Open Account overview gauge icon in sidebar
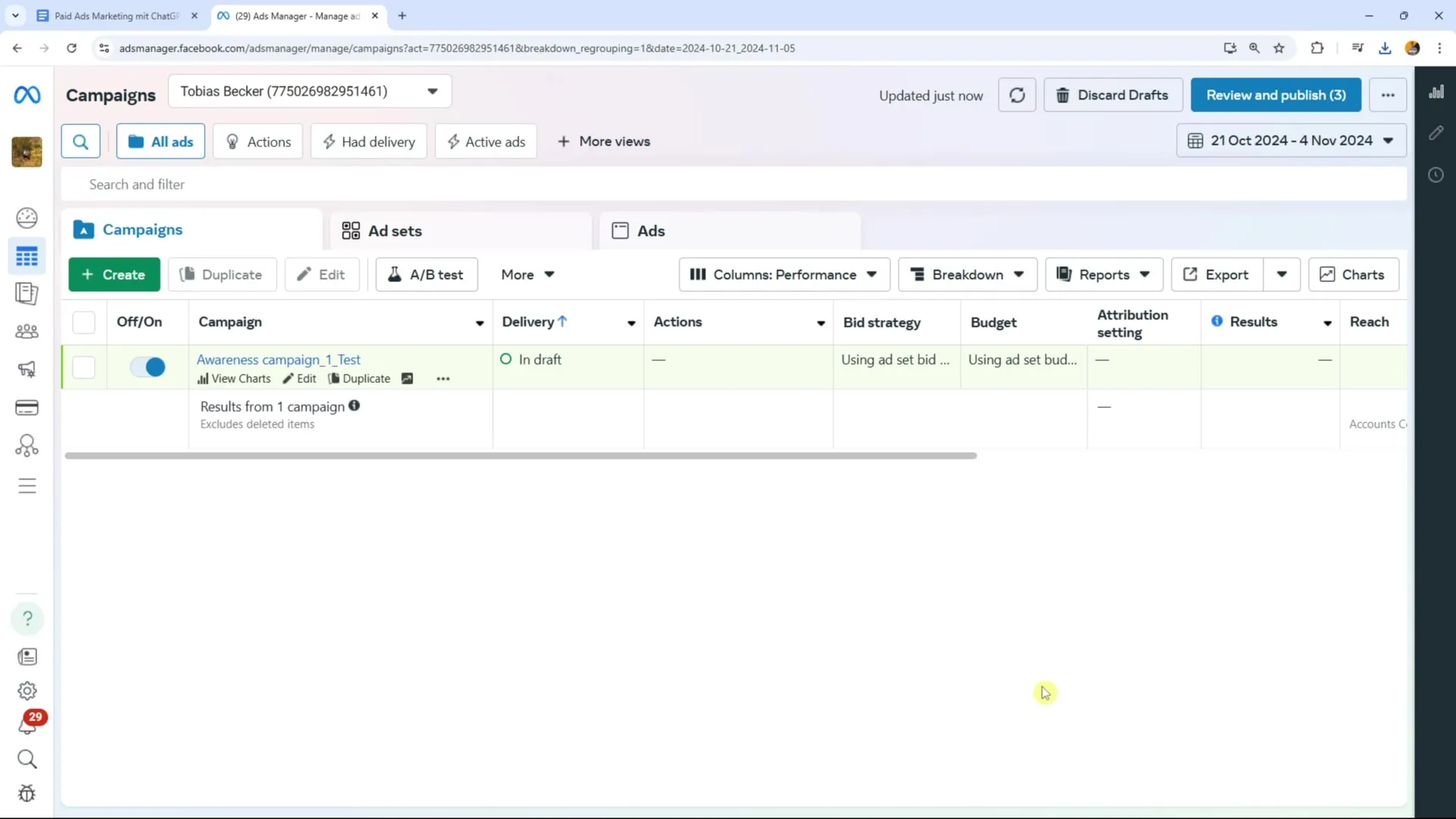 (x=27, y=218)
